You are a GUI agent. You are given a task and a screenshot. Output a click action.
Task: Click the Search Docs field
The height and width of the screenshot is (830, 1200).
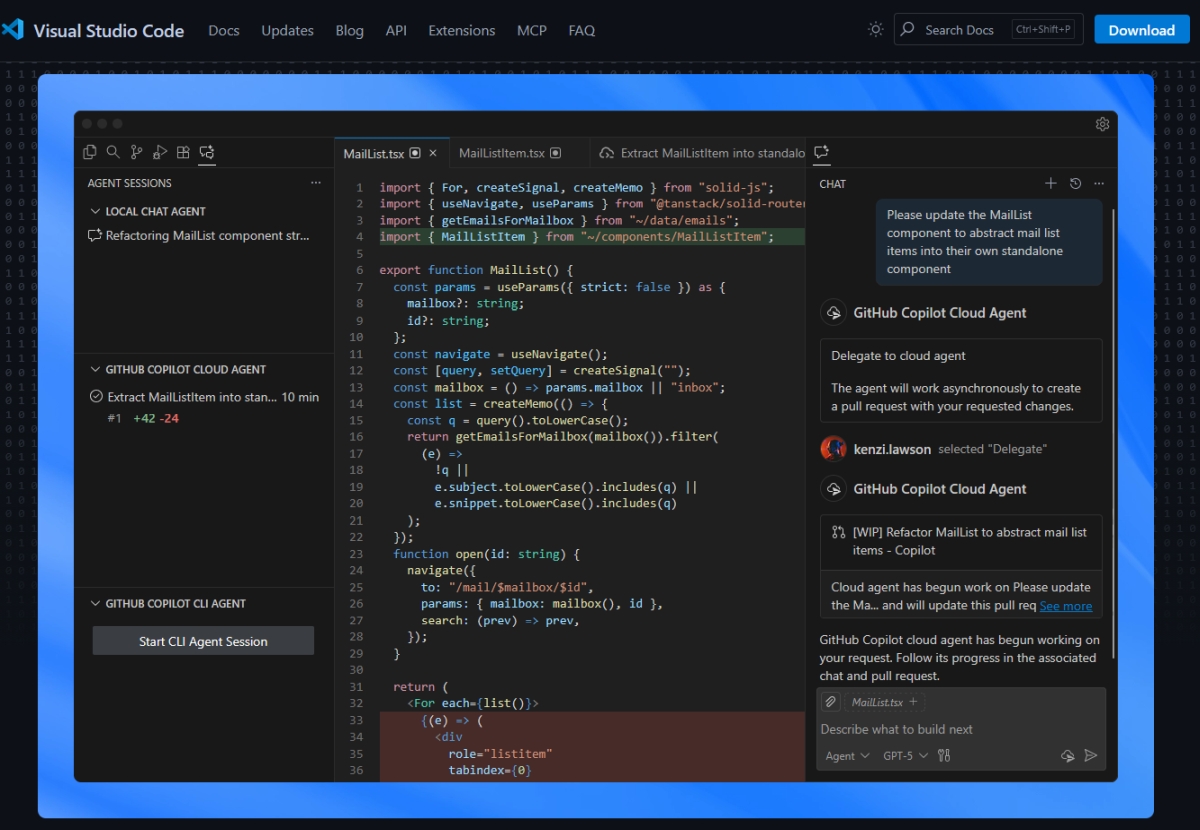pyautogui.click(x=960, y=30)
